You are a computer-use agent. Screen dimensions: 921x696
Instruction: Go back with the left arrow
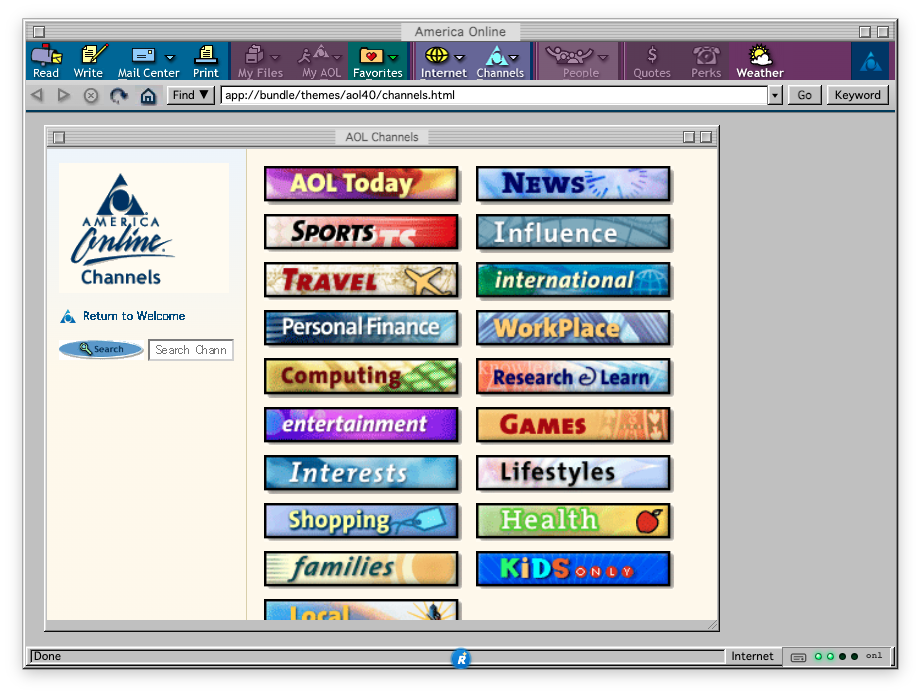(37, 95)
